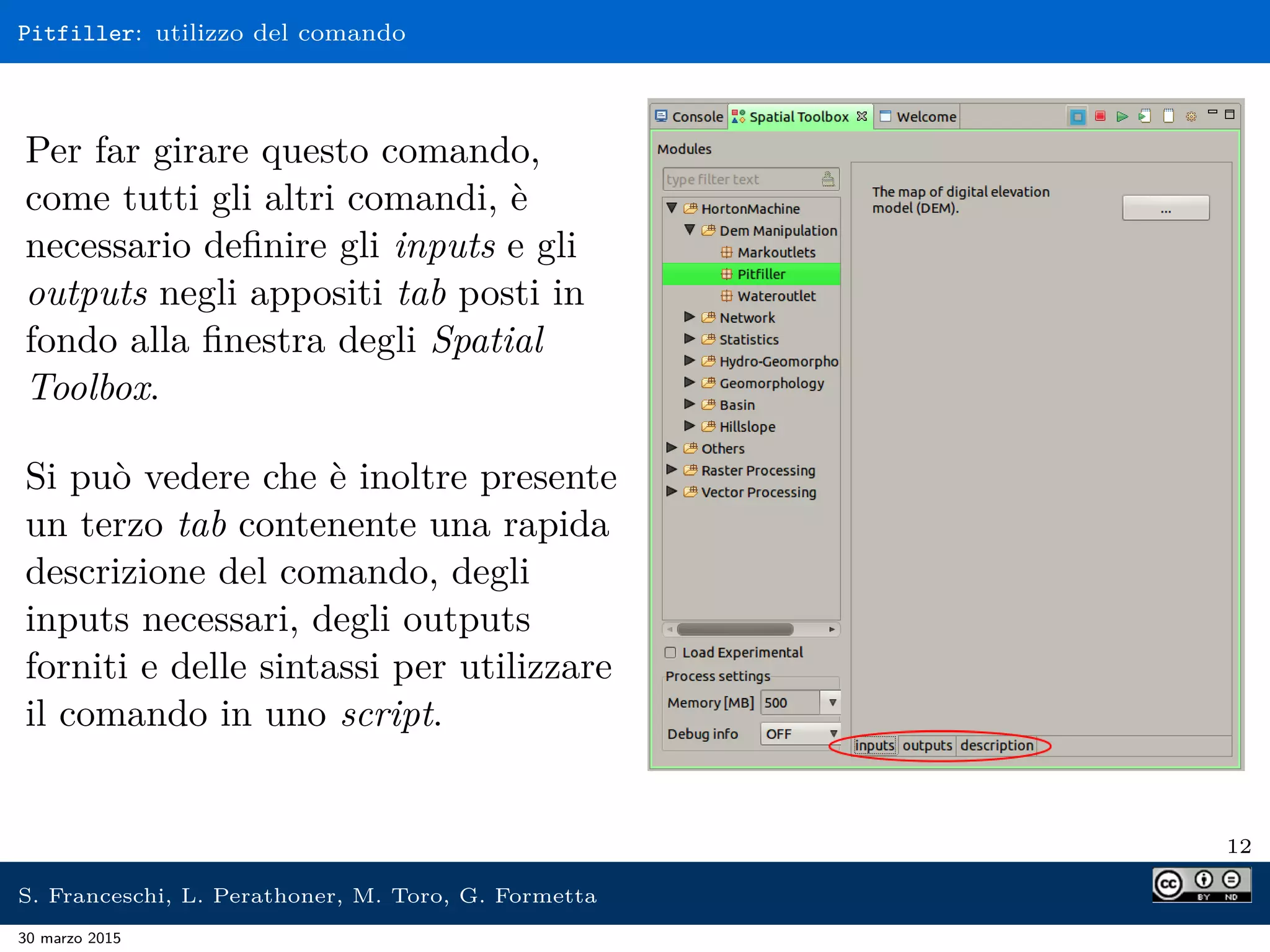This screenshot has width=1270, height=952.
Task: Click the Raster Processing folder icon
Action: (x=691, y=470)
